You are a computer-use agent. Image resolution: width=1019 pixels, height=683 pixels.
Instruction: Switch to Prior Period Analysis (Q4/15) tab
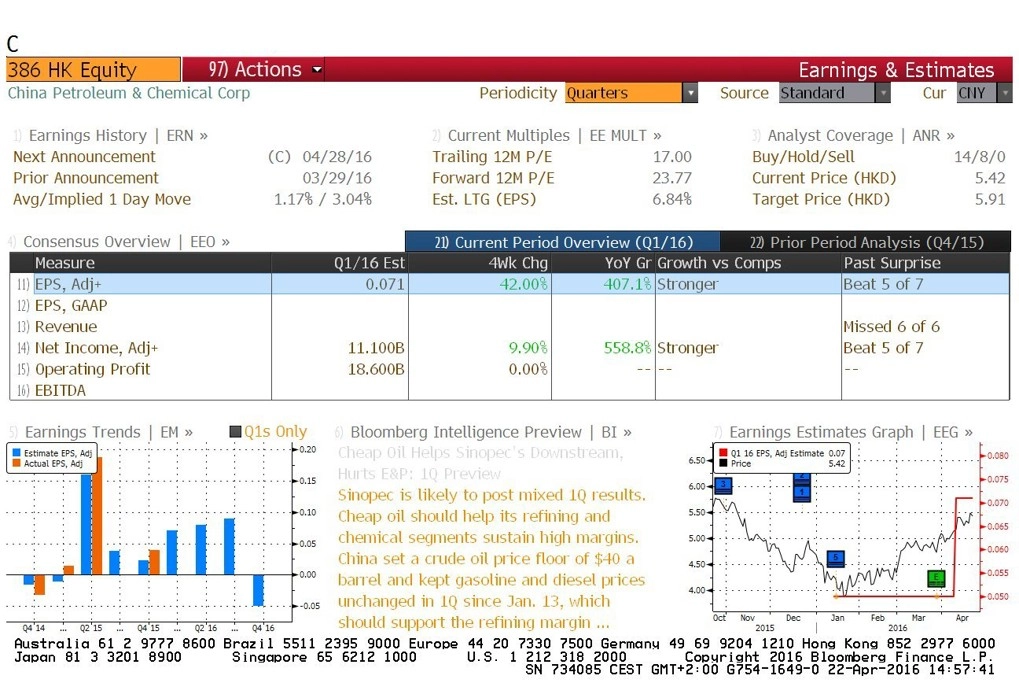pyautogui.click(x=866, y=242)
